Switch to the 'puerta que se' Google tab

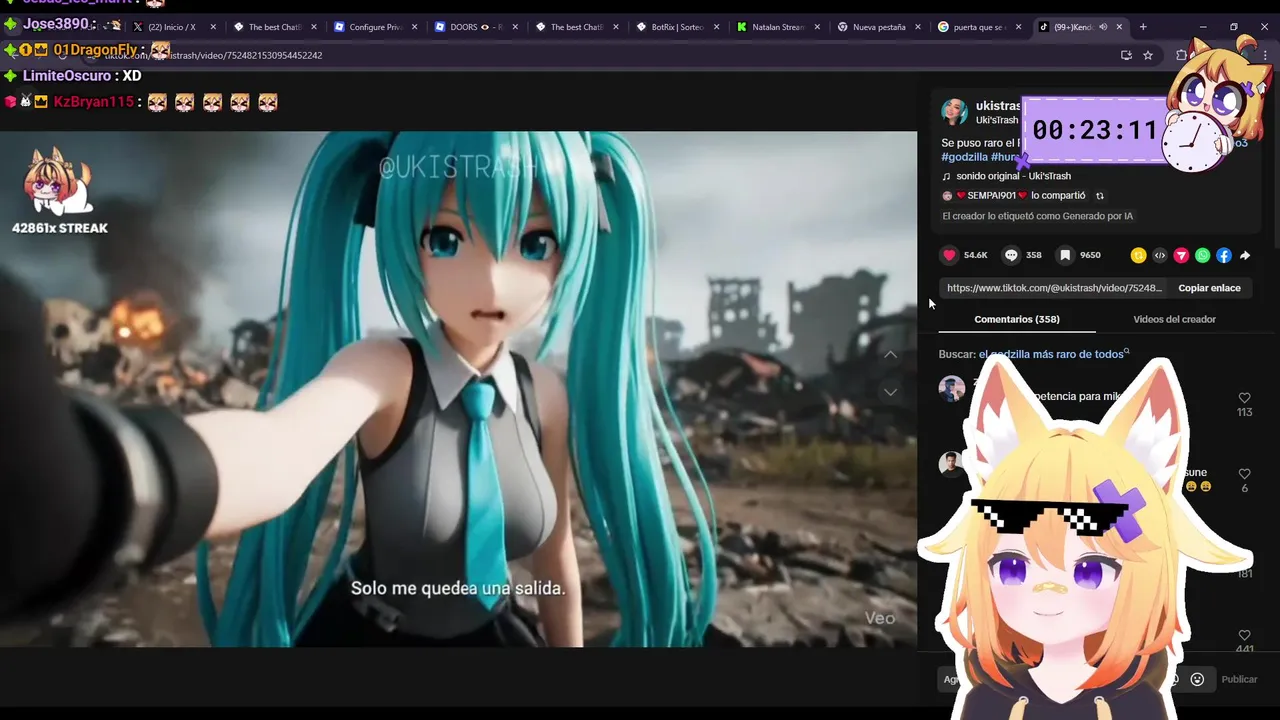[979, 27]
